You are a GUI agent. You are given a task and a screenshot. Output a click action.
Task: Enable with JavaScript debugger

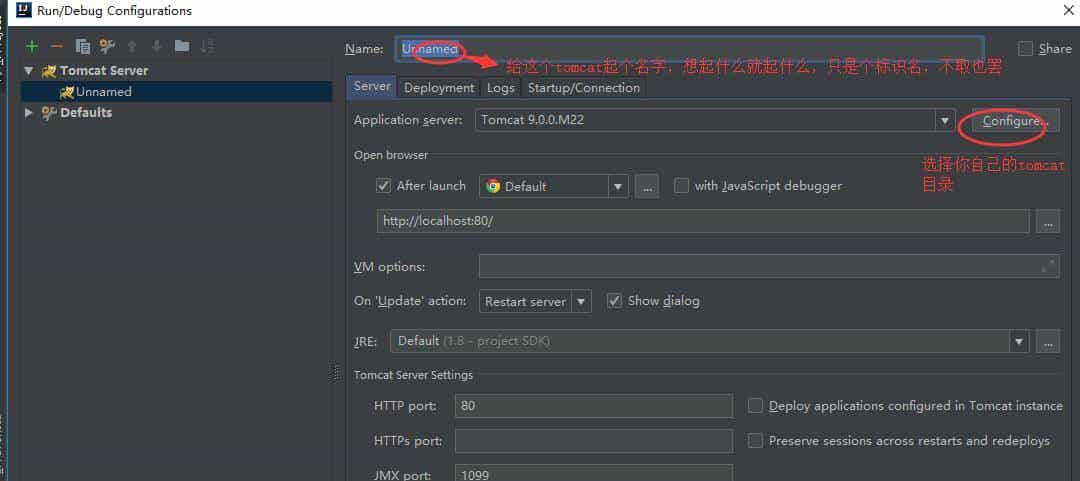tap(681, 186)
